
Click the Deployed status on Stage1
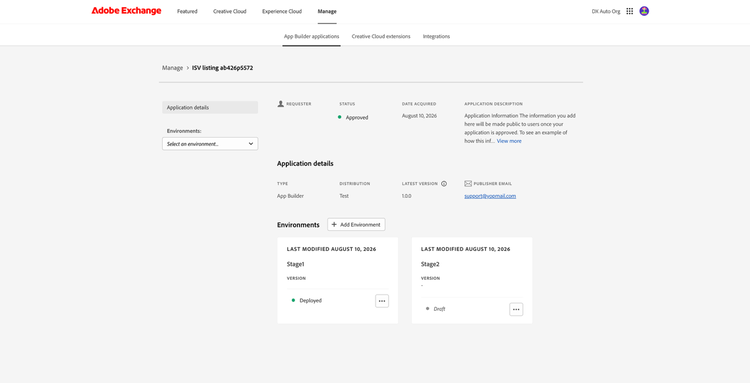pos(310,301)
